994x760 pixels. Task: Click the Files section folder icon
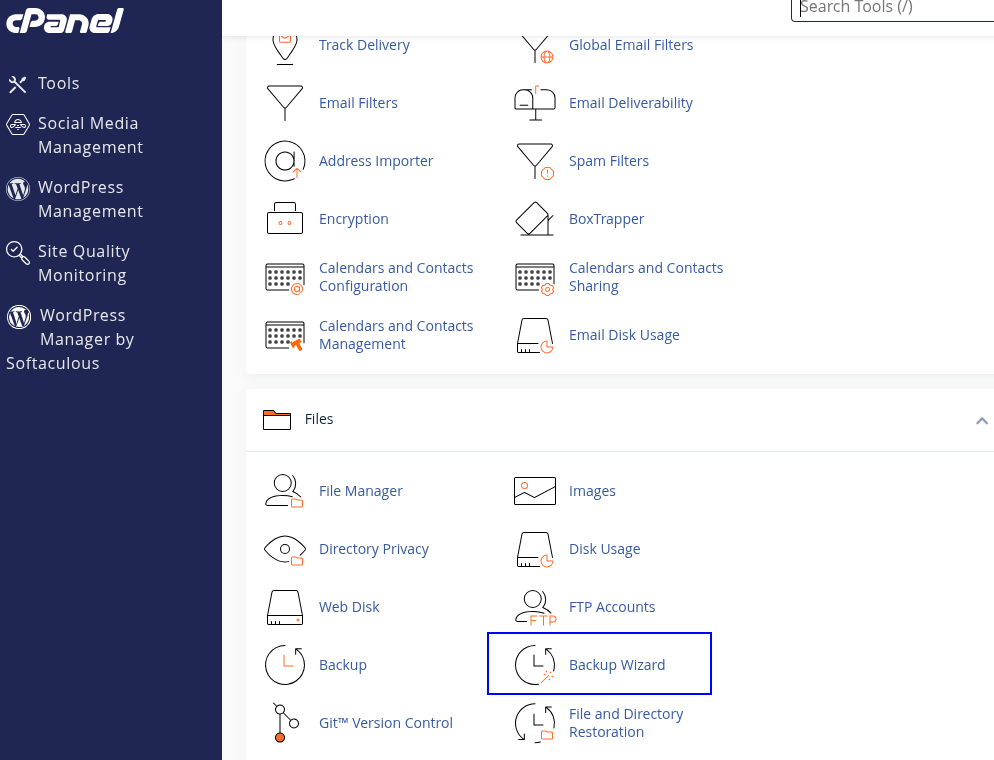pos(277,420)
